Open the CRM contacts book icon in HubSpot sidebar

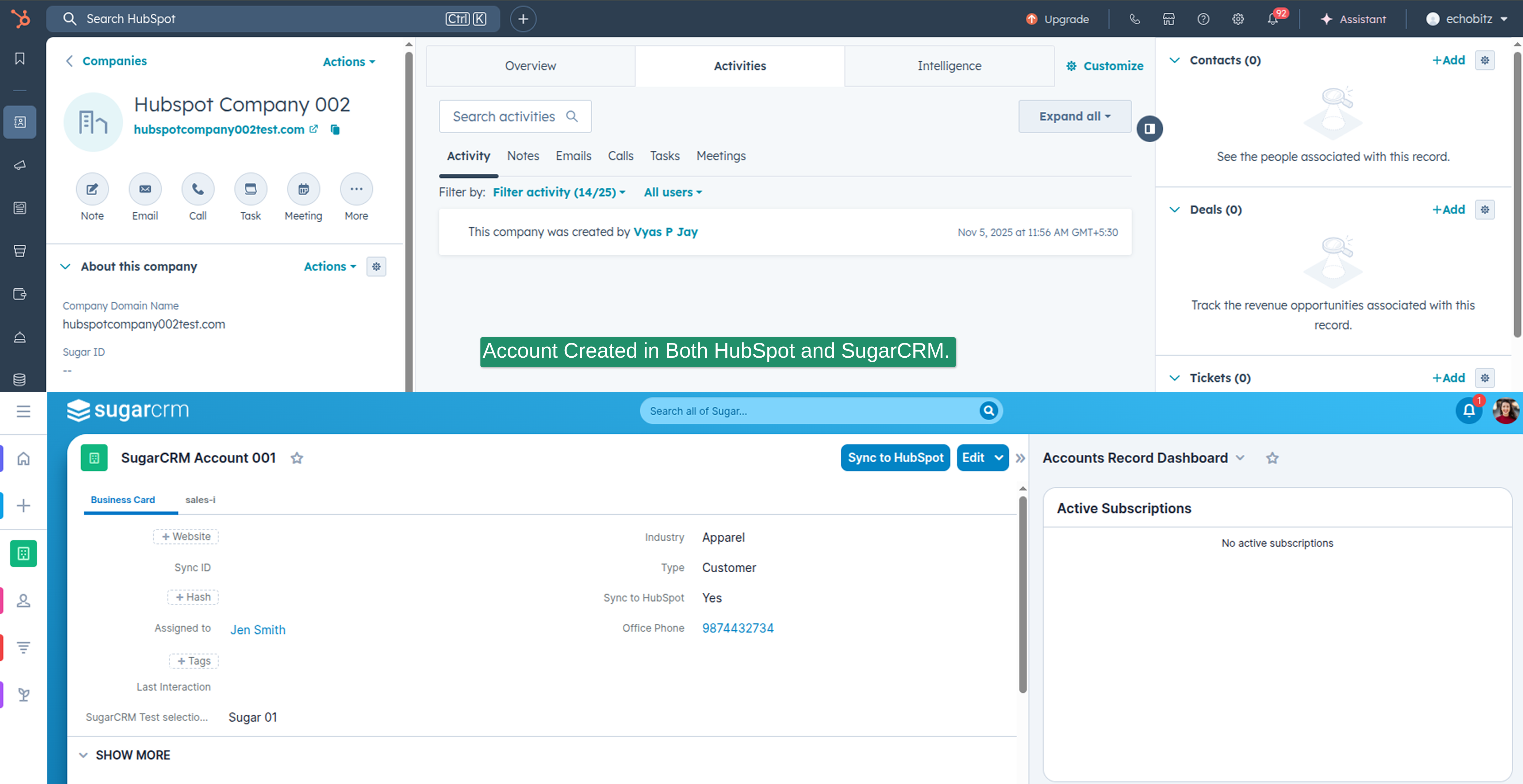pyautogui.click(x=19, y=122)
